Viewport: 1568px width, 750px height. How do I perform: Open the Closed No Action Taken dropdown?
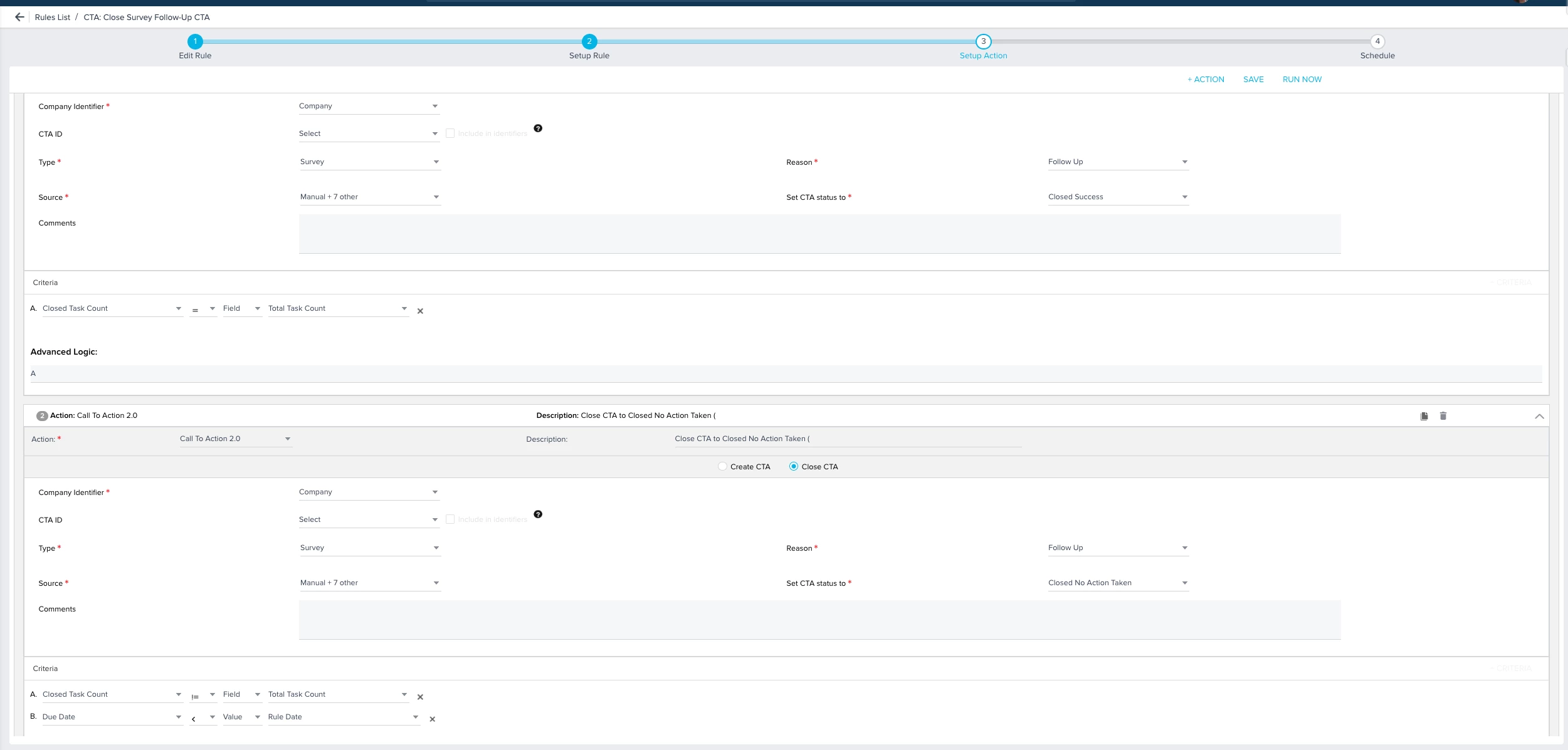click(1117, 583)
